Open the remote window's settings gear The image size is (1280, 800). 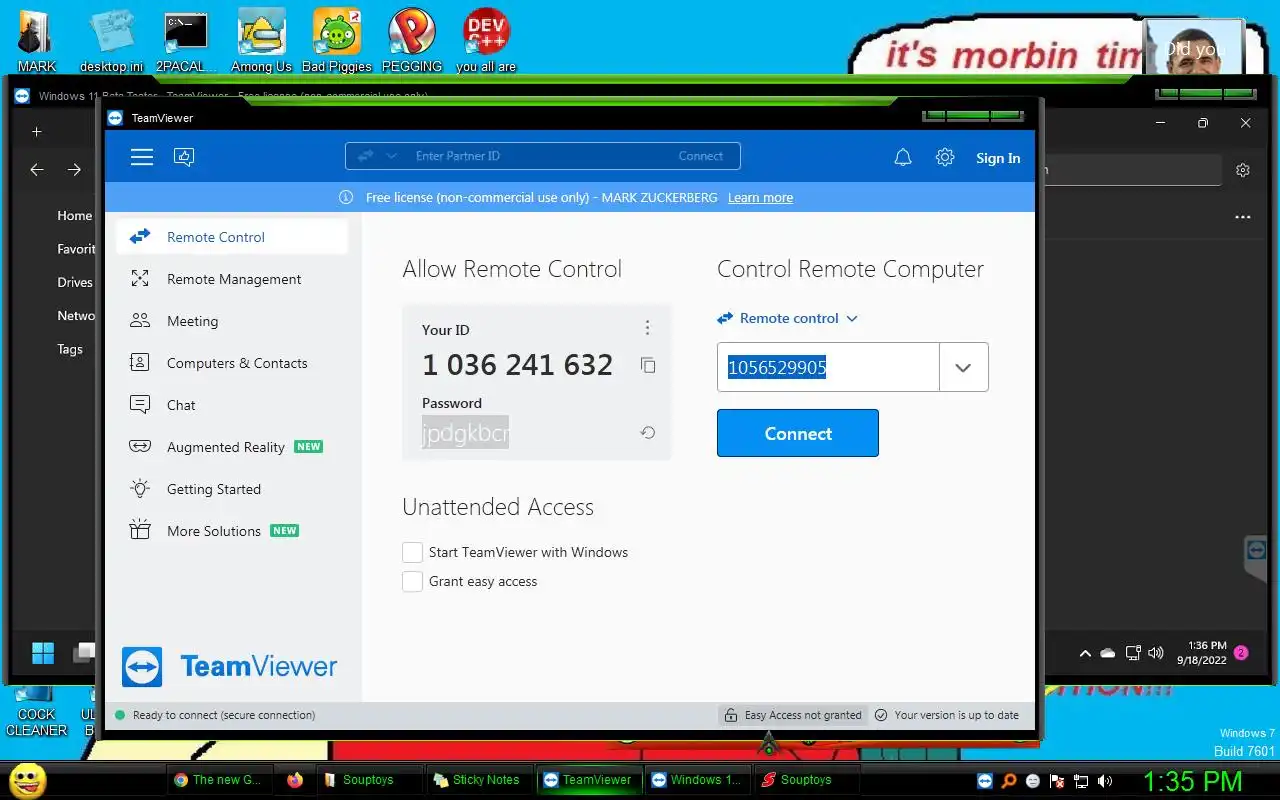click(1243, 170)
